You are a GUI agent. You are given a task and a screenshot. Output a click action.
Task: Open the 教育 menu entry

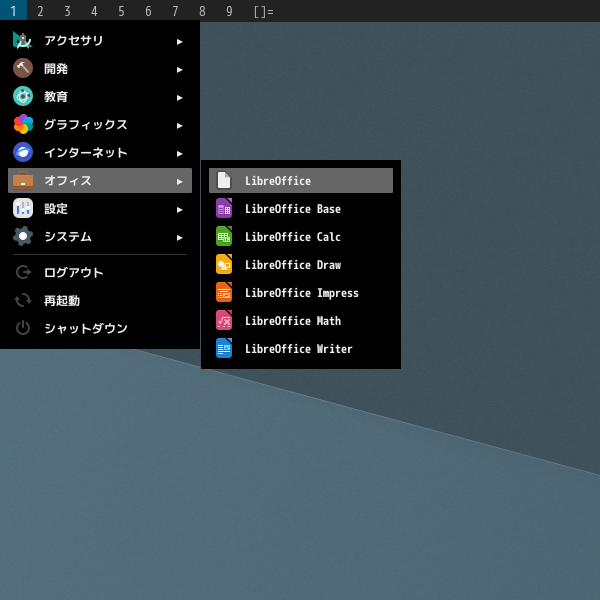click(x=100, y=96)
